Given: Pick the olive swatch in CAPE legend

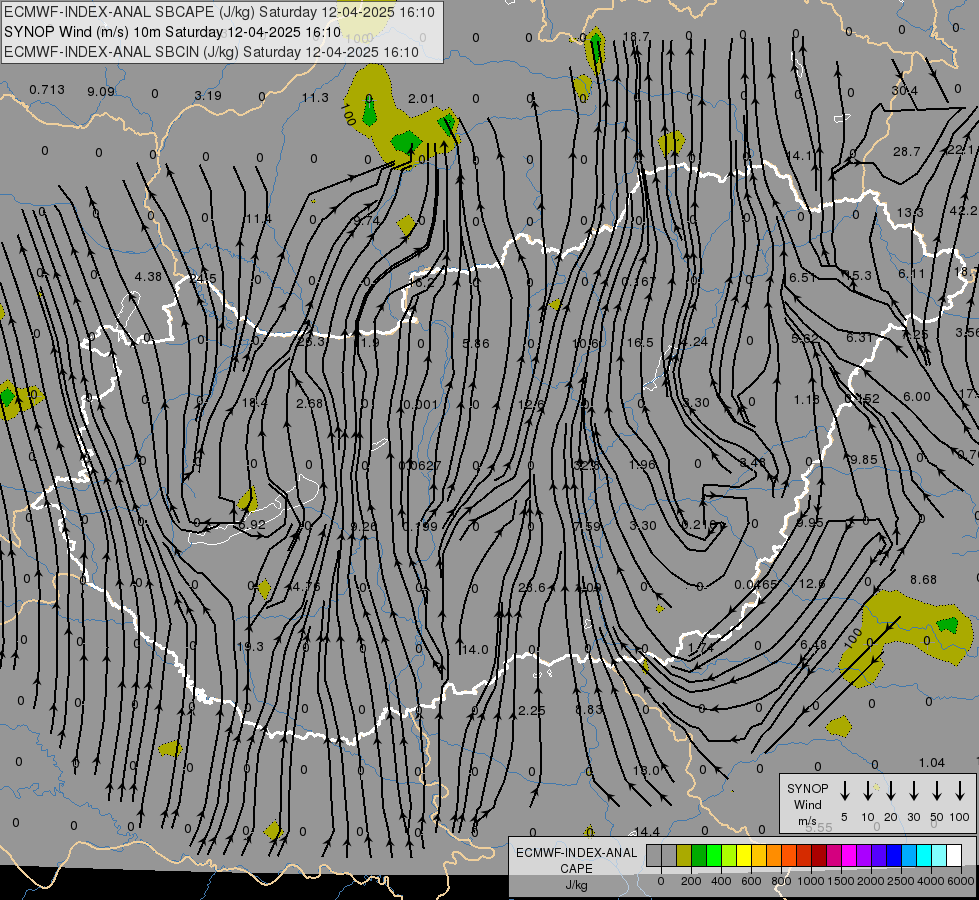Looking at the screenshot, I should (x=684, y=855).
